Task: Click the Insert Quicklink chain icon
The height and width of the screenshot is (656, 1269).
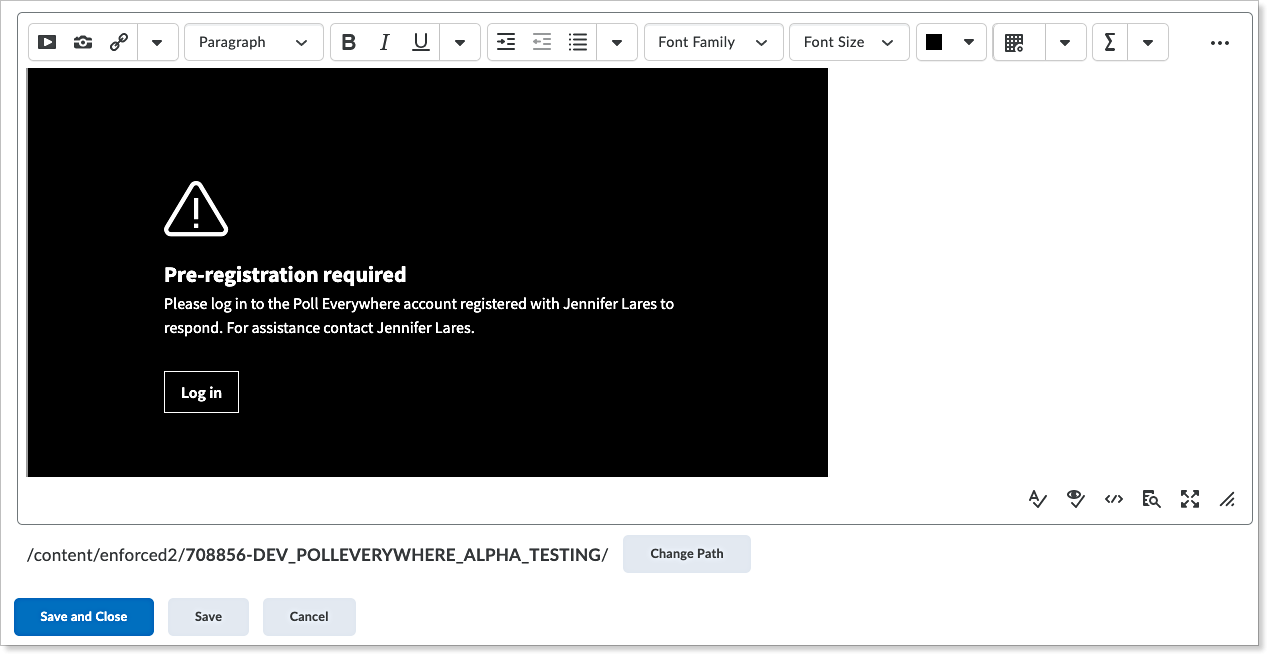Action: (119, 42)
